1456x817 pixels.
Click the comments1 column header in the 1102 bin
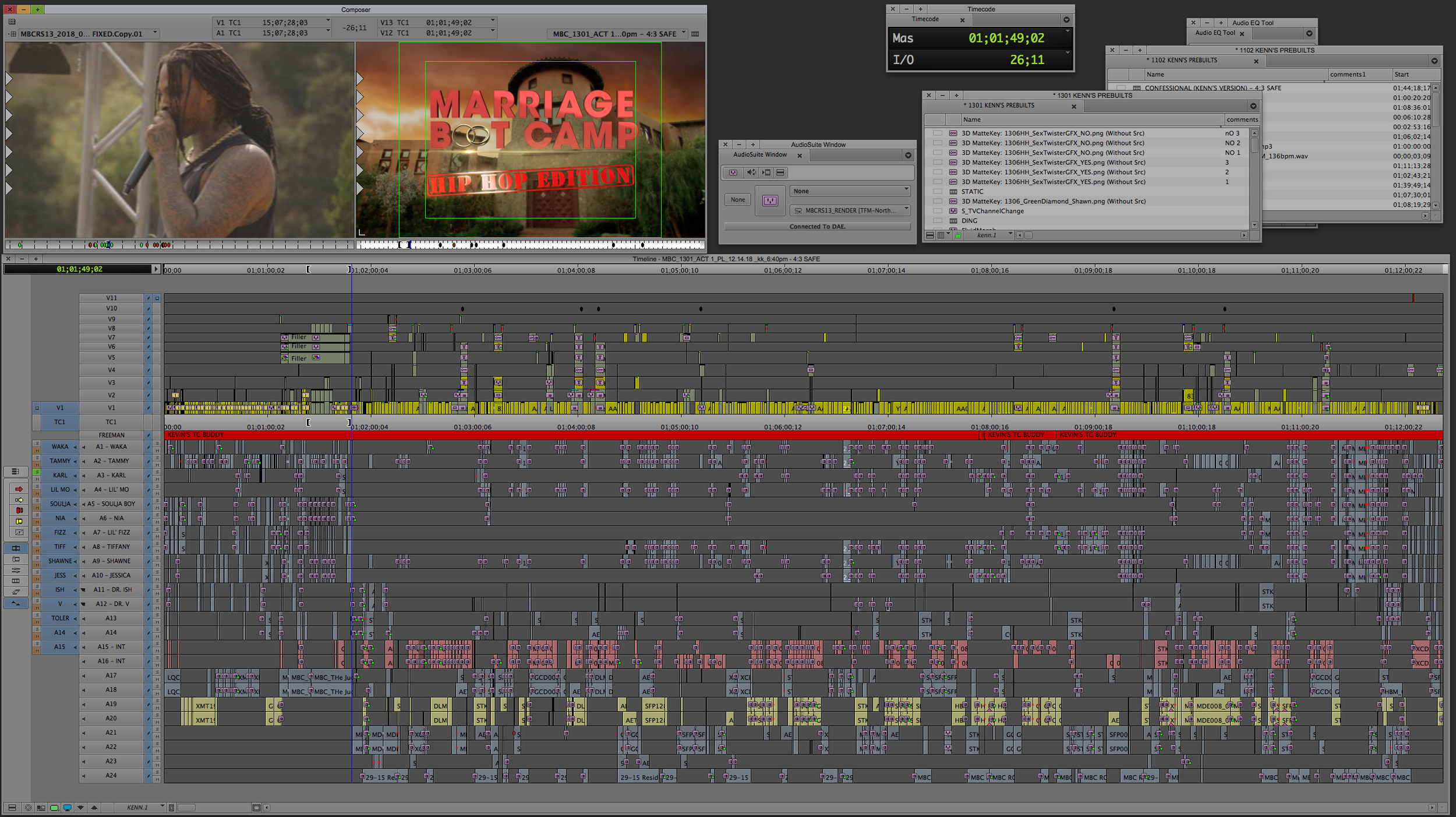point(1360,75)
